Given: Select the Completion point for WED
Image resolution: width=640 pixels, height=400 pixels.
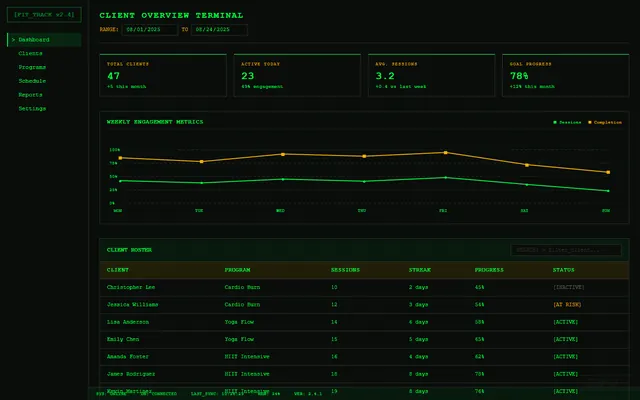Looking at the screenshot, I should click(283, 154).
